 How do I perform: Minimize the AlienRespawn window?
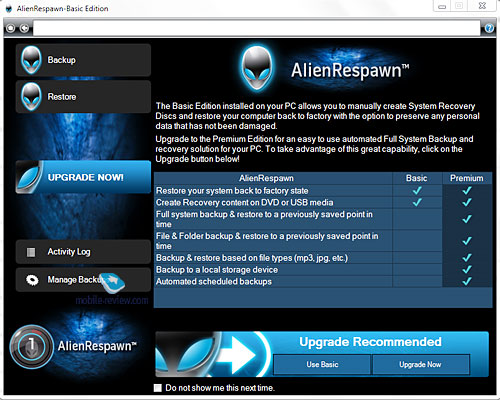(x=442, y=6)
